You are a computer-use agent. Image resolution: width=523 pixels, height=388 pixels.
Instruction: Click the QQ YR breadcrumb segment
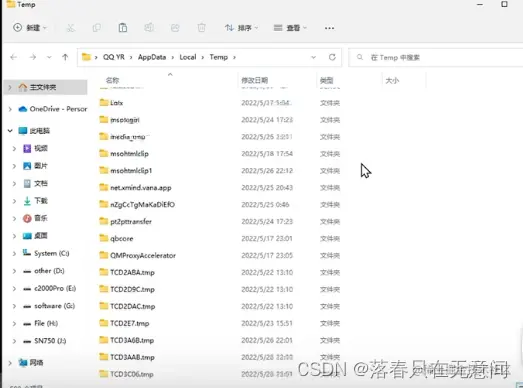pos(113,57)
